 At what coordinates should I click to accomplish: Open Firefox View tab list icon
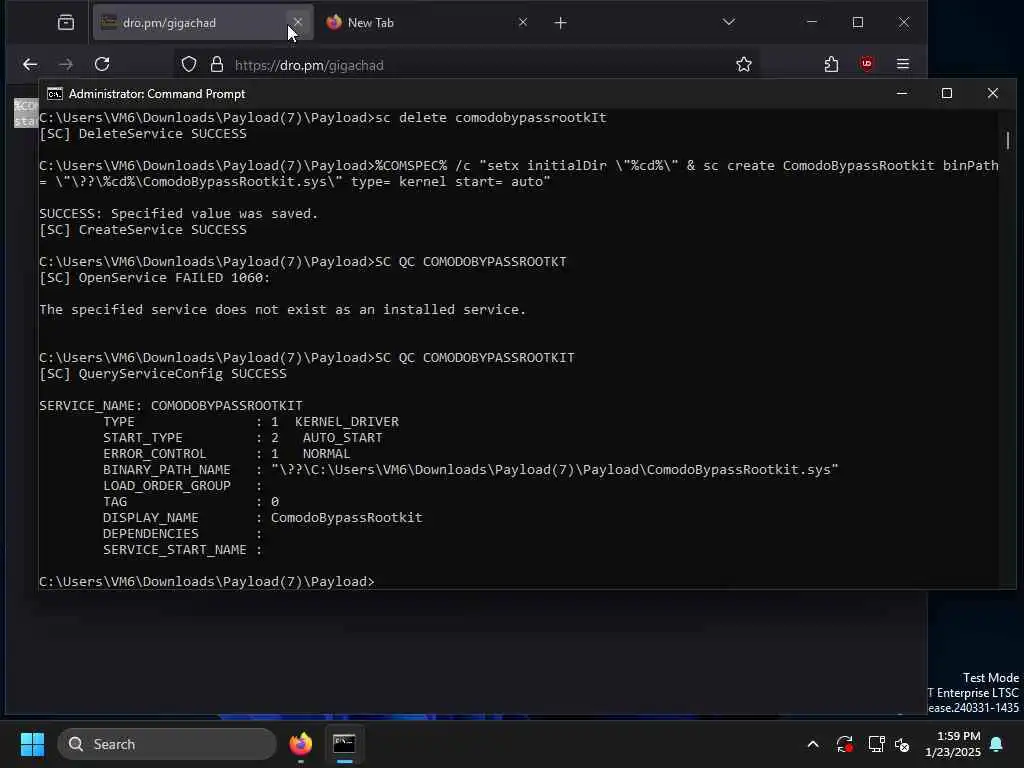[66, 23]
